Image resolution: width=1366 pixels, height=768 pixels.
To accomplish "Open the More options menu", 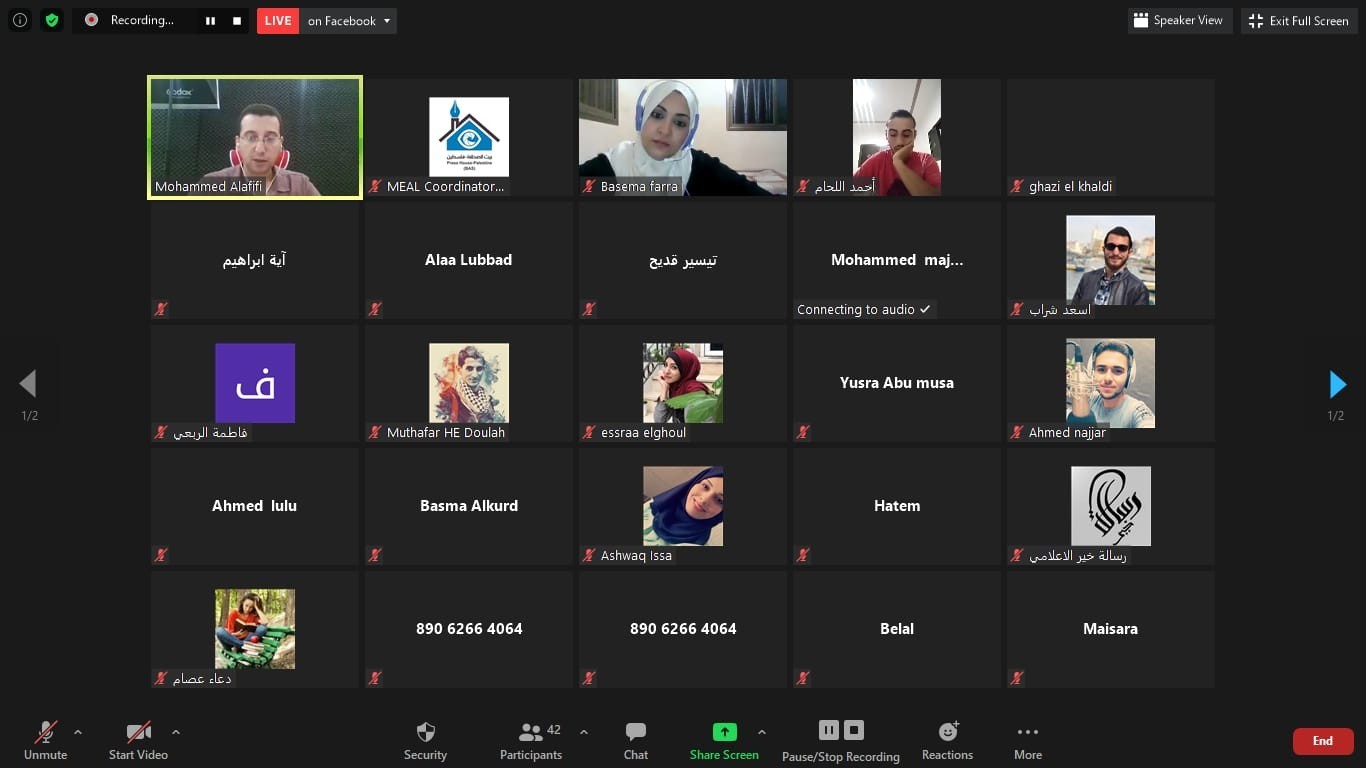I will coord(1027,741).
